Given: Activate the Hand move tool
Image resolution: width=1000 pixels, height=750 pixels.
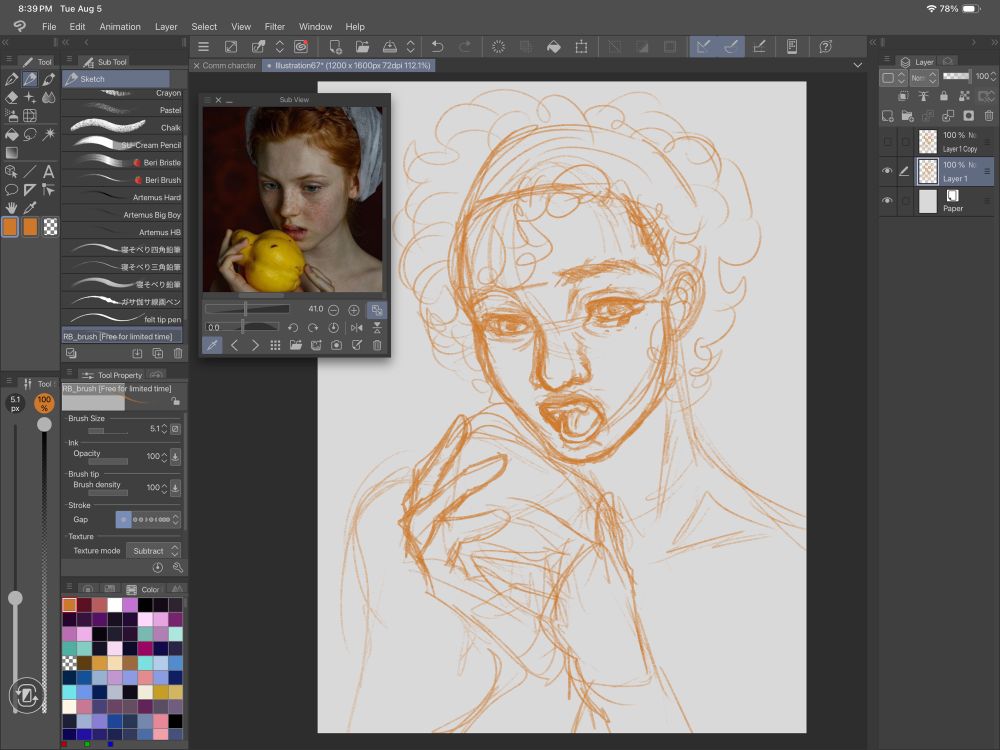Looking at the screenshot, I should pyautogui.click(x=11, y=208).
